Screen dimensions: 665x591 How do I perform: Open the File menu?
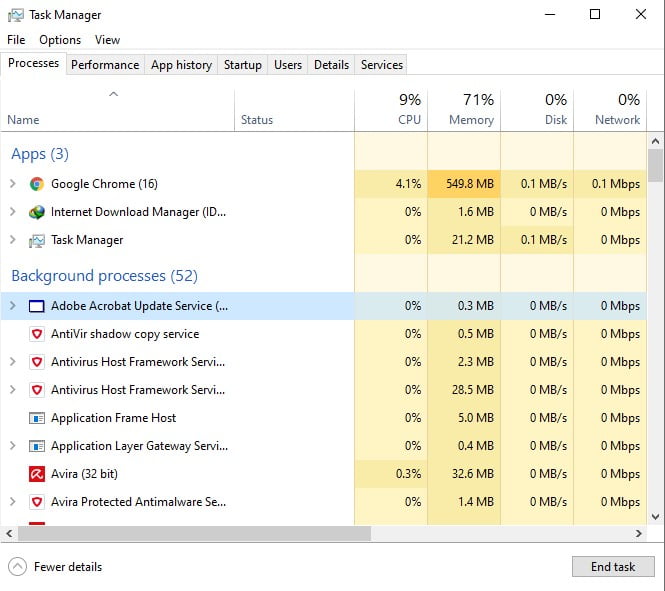16,40
